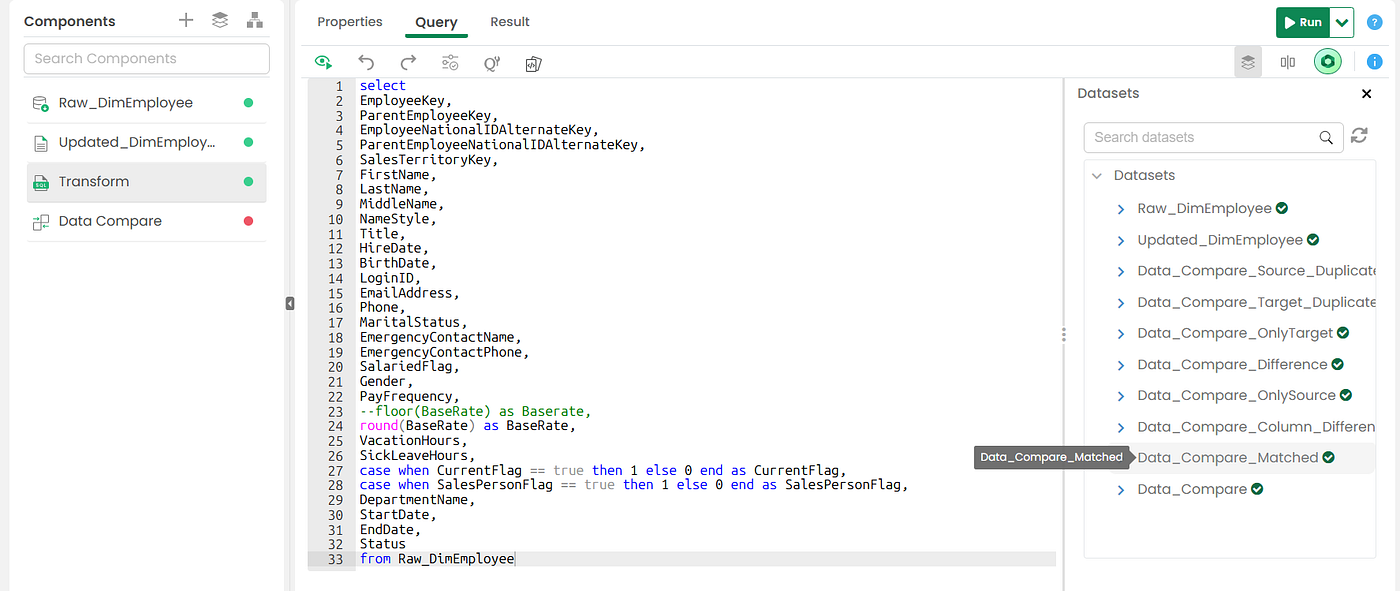Click the preview query eye icon
This screenshot has height=591, width=1400.
click(x=323, y=63)
